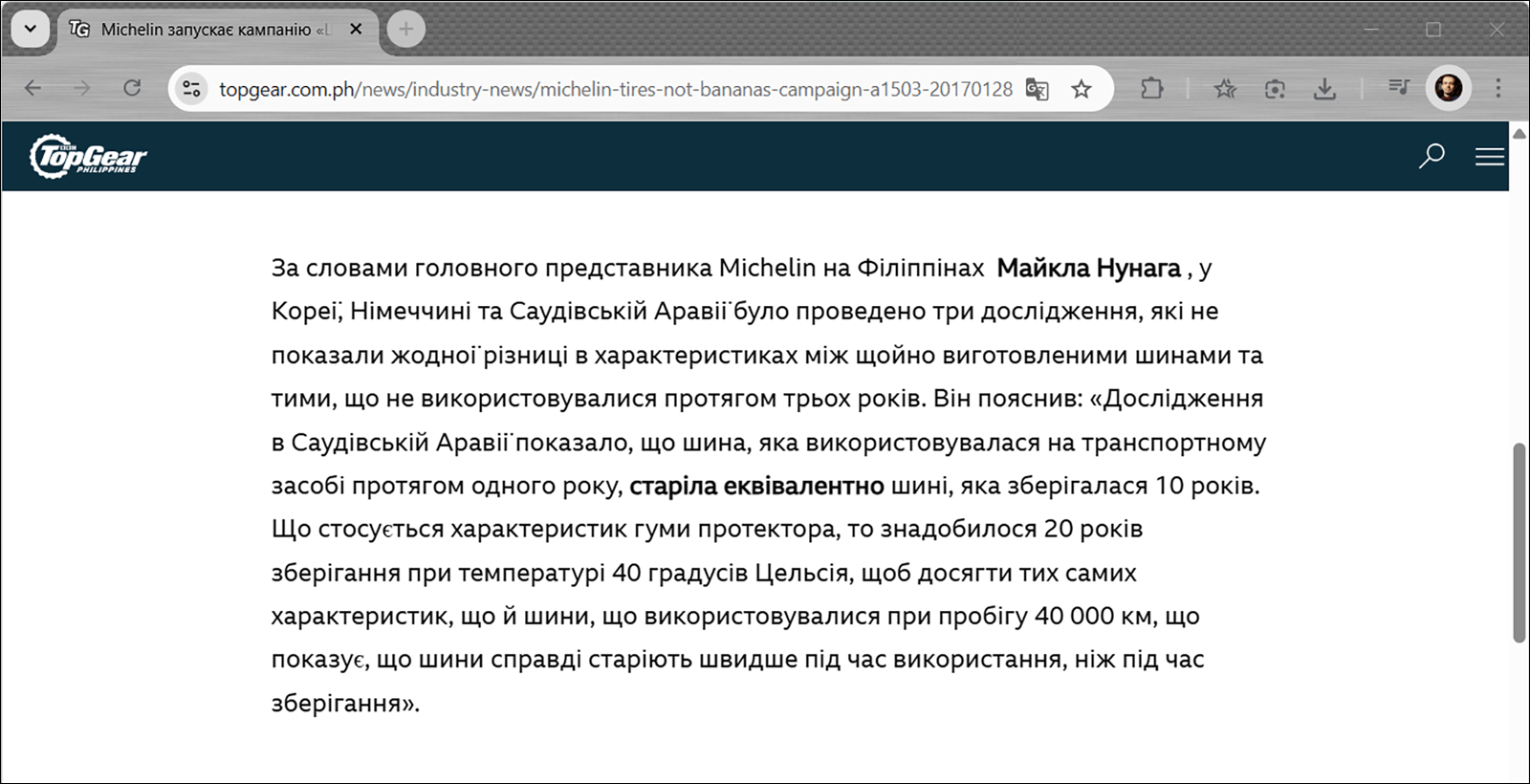This screenshot has height=784, width=1530.
Task: Open the profile avatar menu
Action: 1449,88
